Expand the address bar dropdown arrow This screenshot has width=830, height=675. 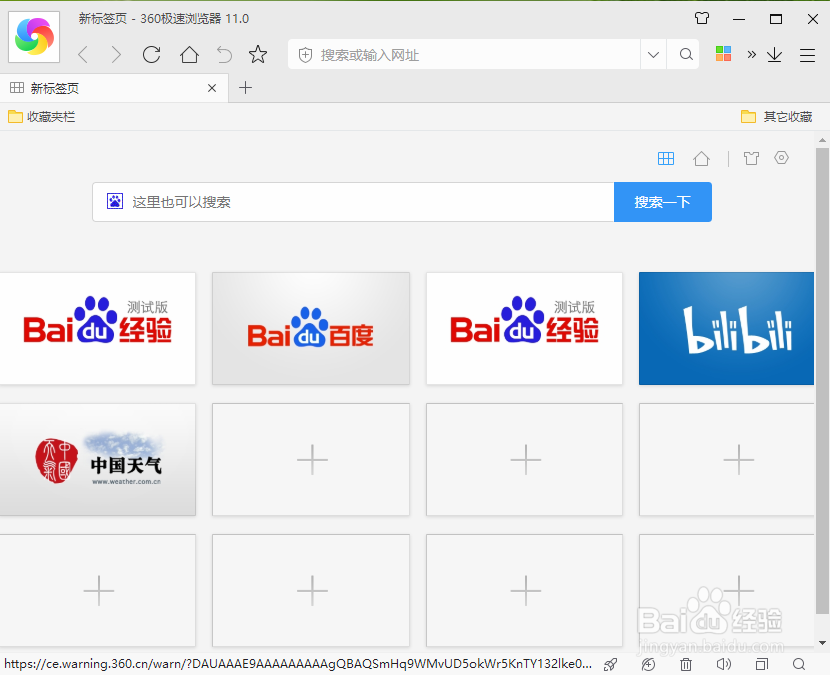click(x=653, y=54)
